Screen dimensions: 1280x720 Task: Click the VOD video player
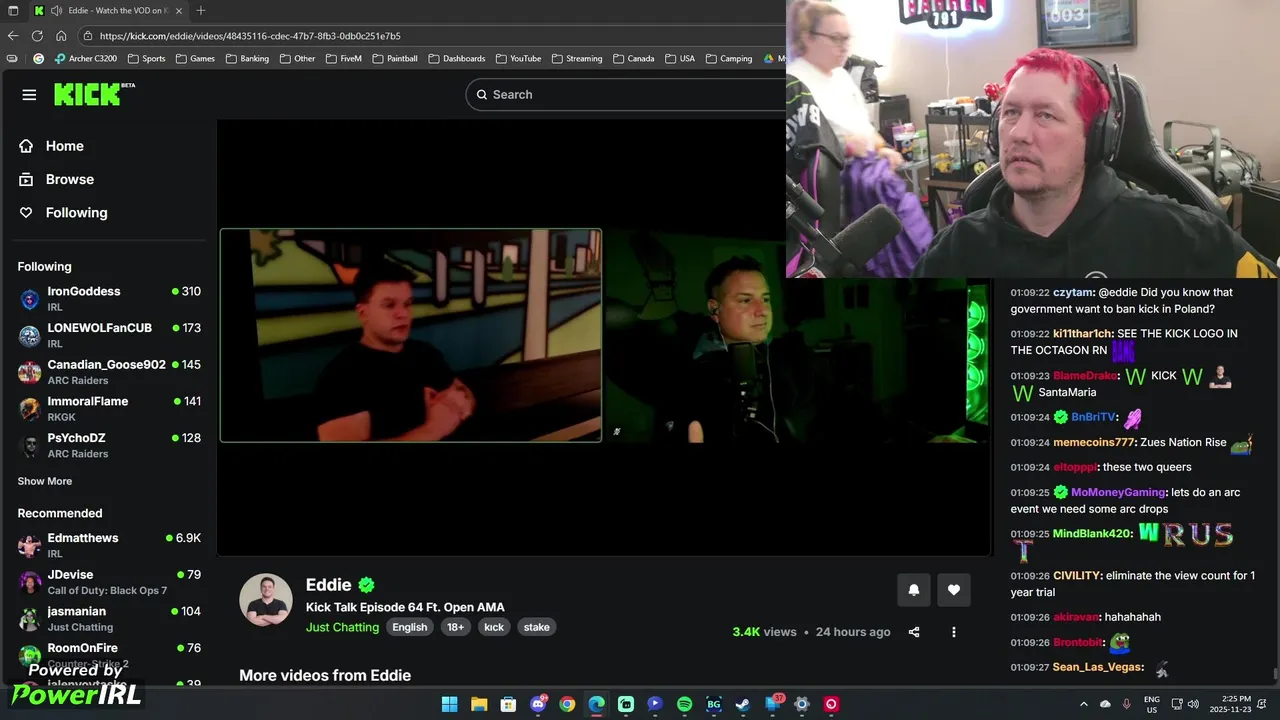coord(604,337)
